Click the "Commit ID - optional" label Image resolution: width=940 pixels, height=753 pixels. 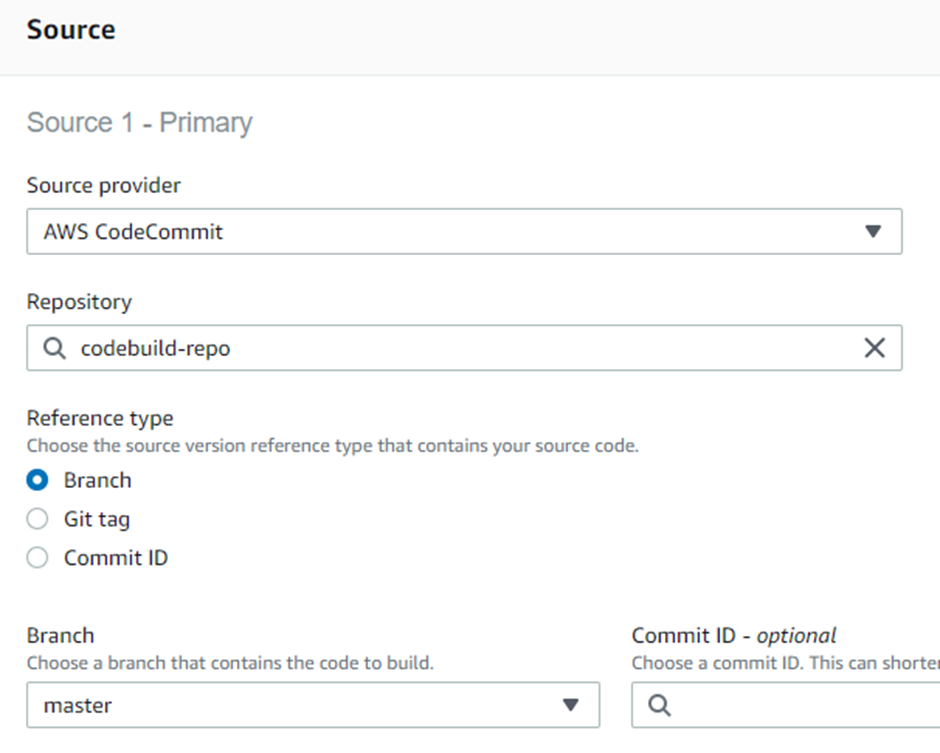pos(734,635)
